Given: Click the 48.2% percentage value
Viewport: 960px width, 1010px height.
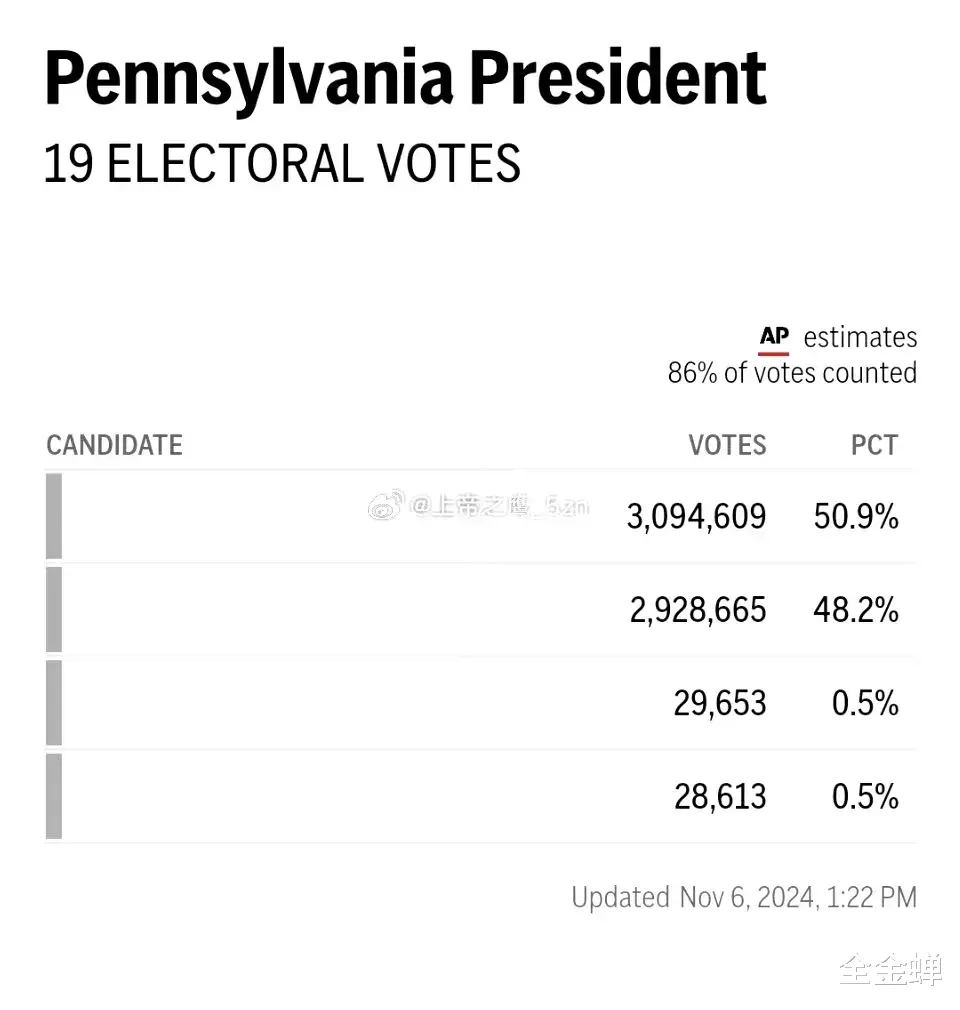Looking at the screenshot, I should tap(855, 610).
